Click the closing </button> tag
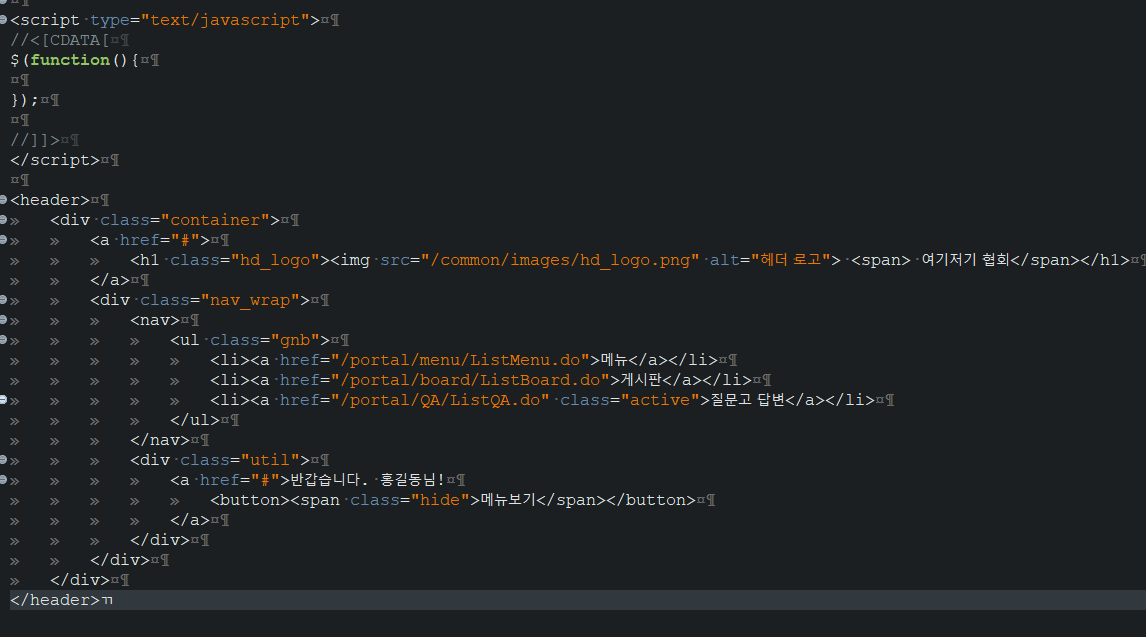 [650, 500]
